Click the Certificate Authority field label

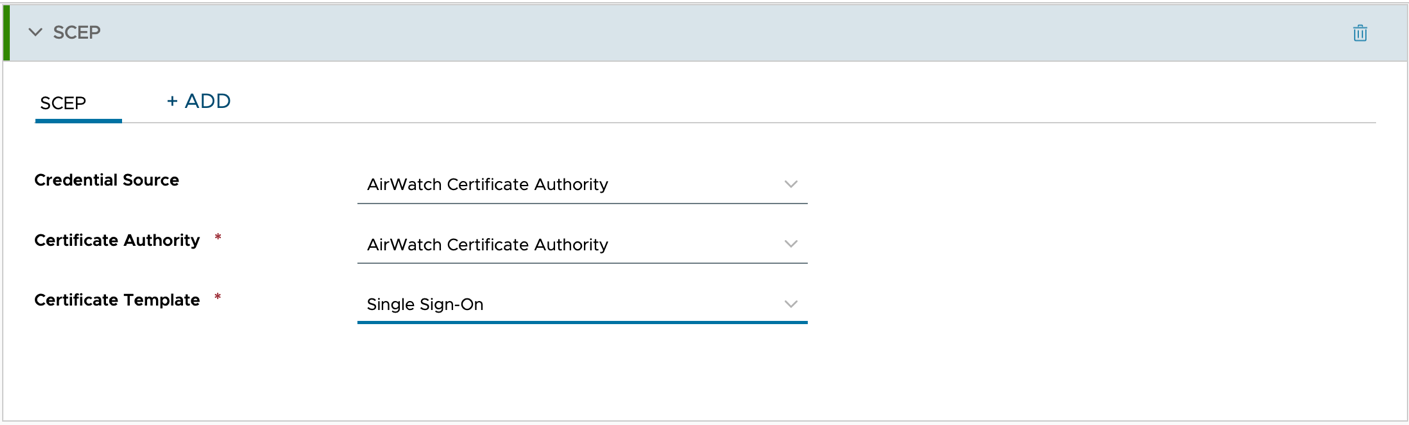point(117,240)
